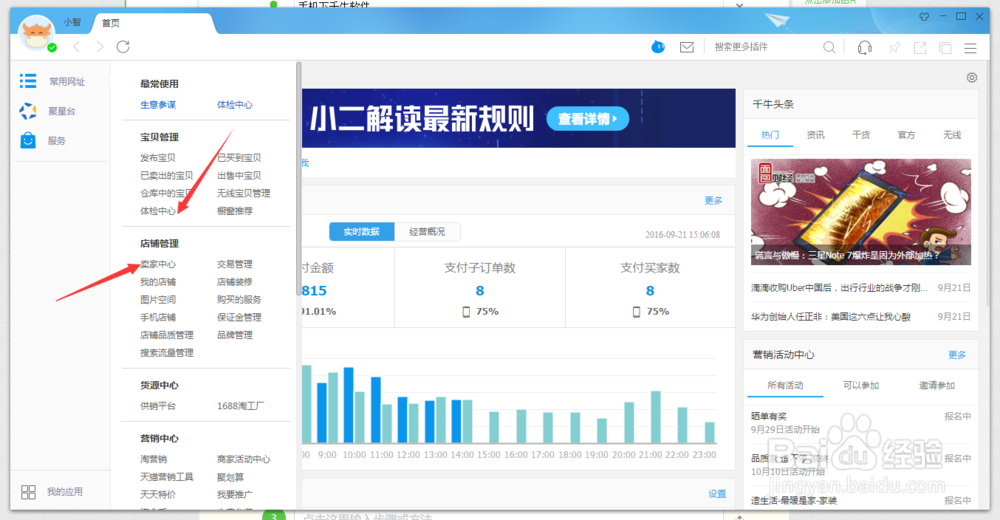
Task: Click 更多 link above data panel
Action: [x=714, y=200]
